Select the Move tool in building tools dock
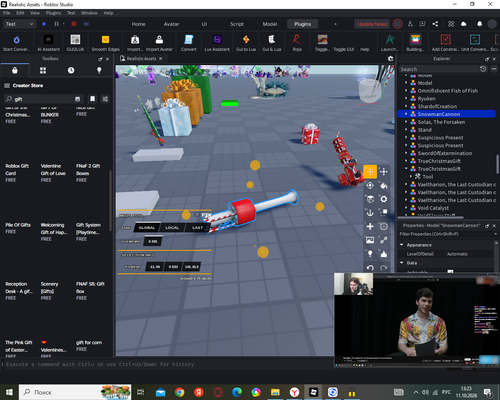500x400 pixels. tap(370, 172)
